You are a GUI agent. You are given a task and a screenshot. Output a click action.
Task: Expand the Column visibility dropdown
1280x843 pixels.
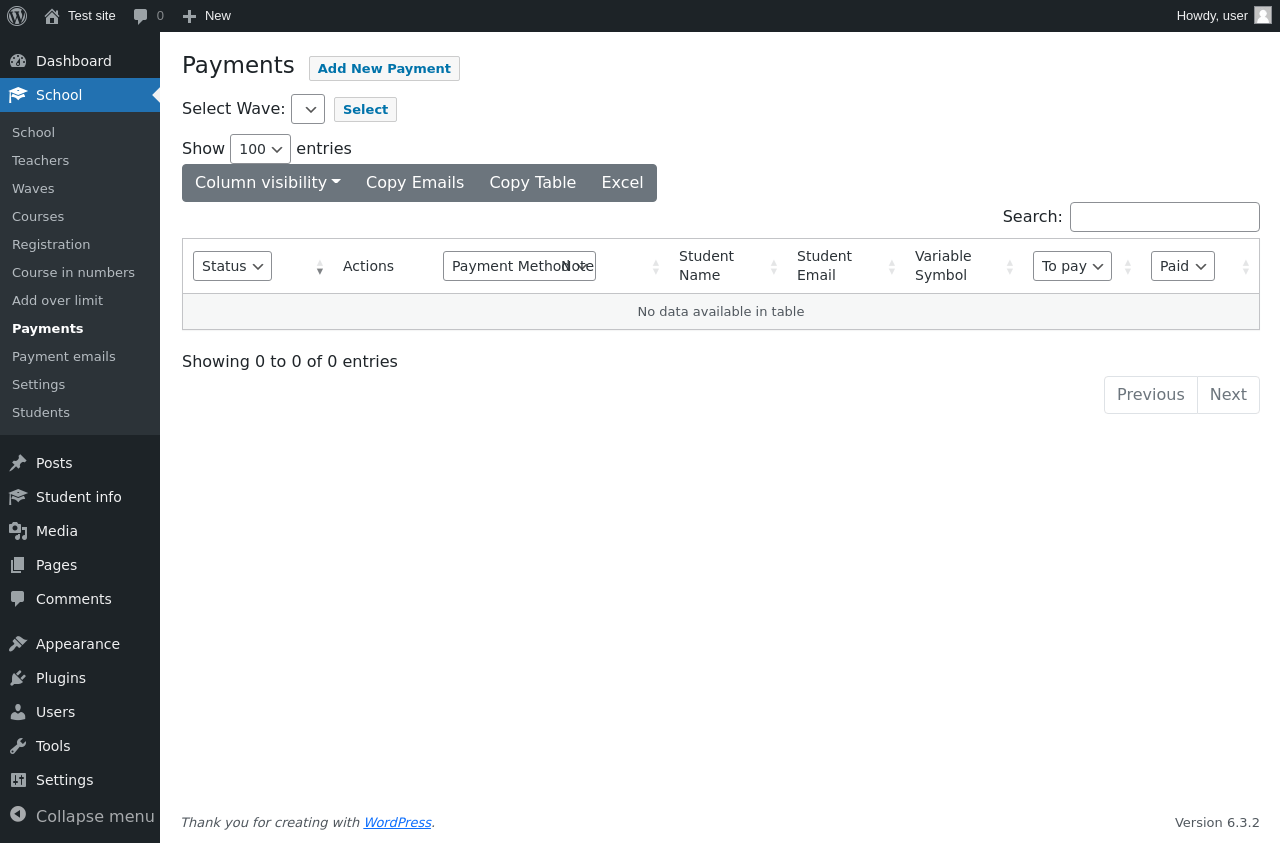[x=268, y=183]
